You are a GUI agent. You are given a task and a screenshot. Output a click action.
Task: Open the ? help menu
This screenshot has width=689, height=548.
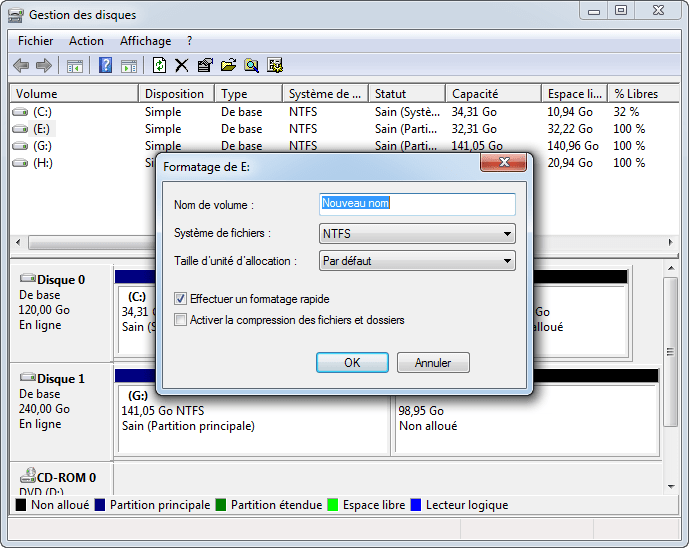pyautogui.click(x=189, y=41)
